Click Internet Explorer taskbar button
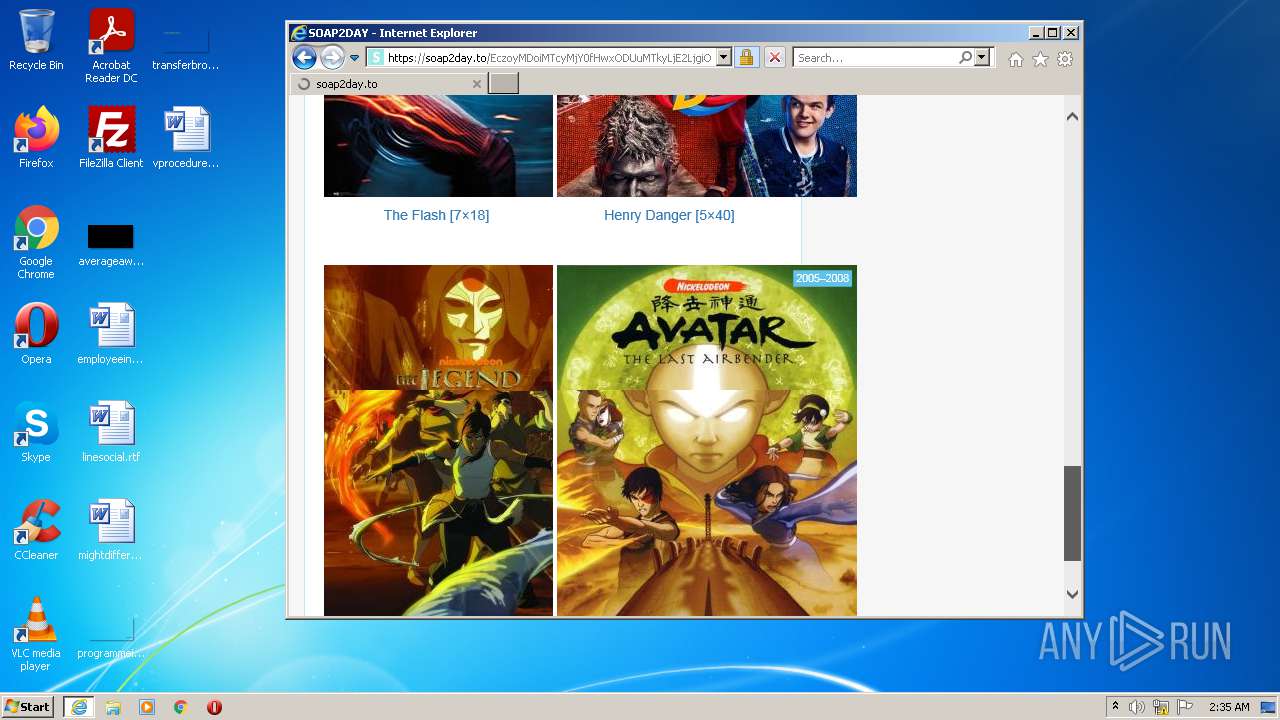The height and width of the screenshot is (720, 1280). (x=78, y=706)
